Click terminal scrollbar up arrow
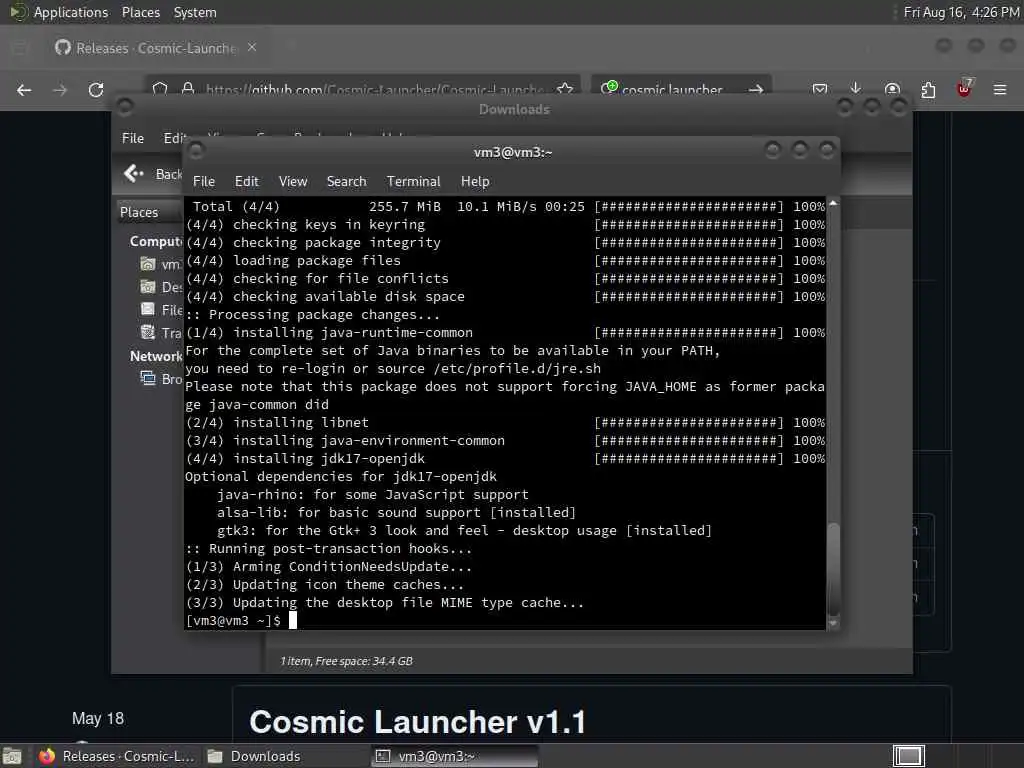Image resolution: width=1024 pixels, height=768 pixels. (833, 204)
